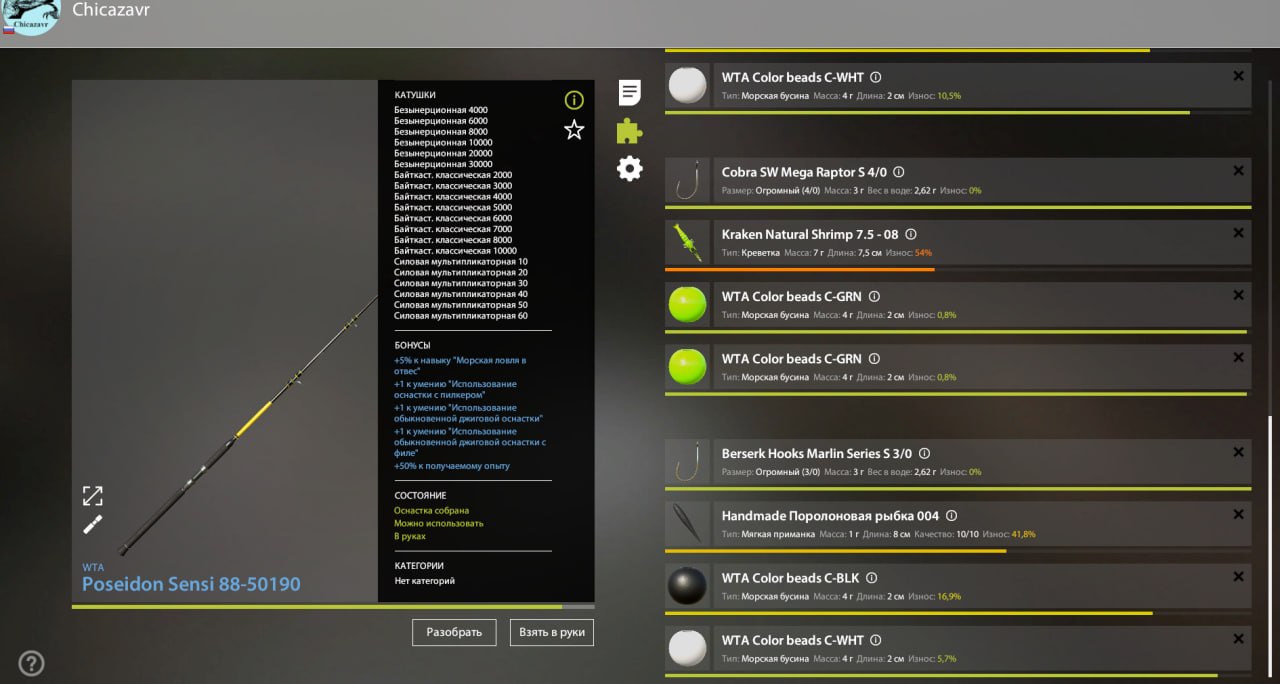Show info for C-WHT bead with 5,7% wear
Screen dimensions: 1280x684
pos(875,640)
